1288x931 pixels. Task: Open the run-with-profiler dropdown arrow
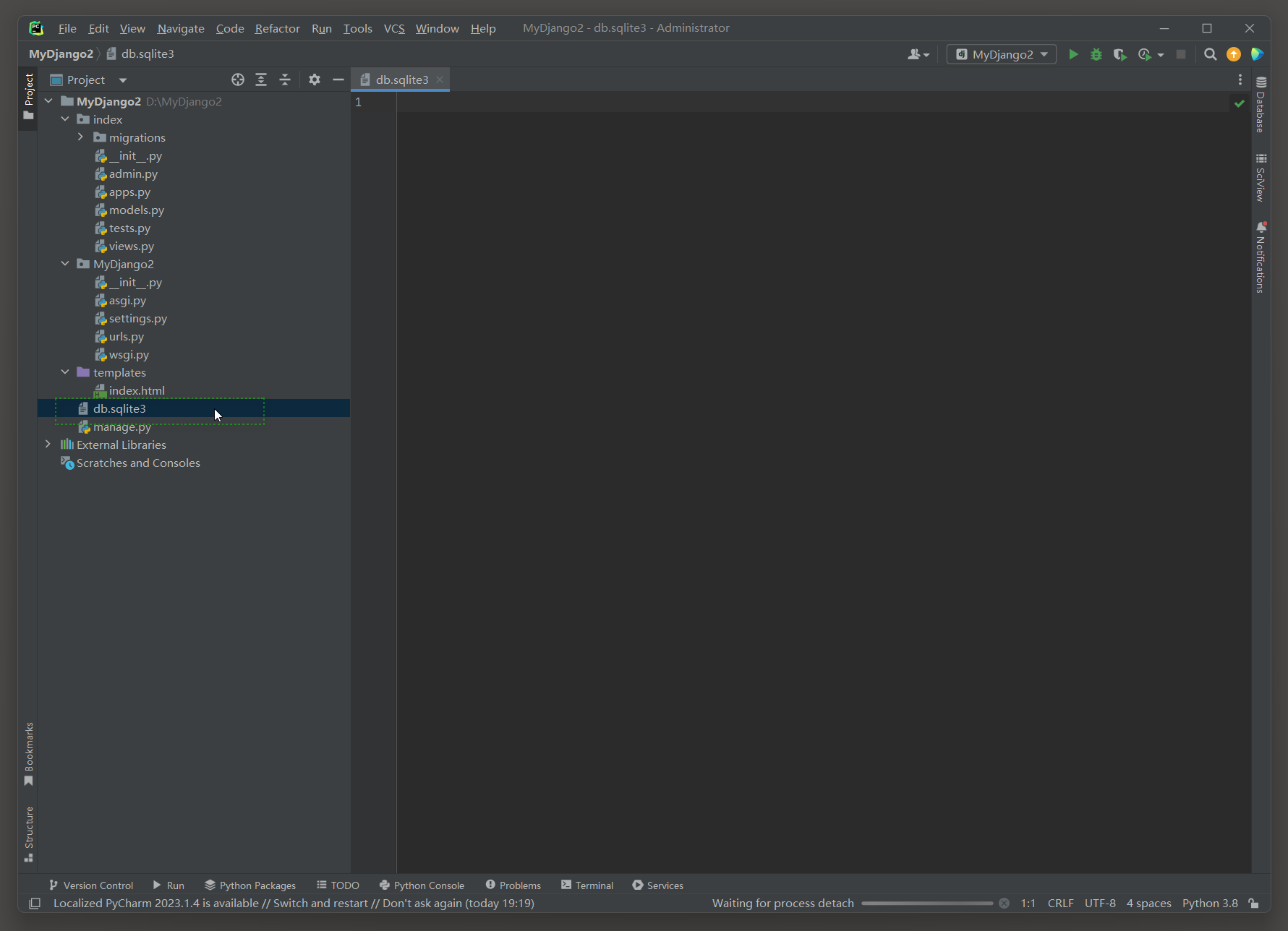[x=1161, y=55]
